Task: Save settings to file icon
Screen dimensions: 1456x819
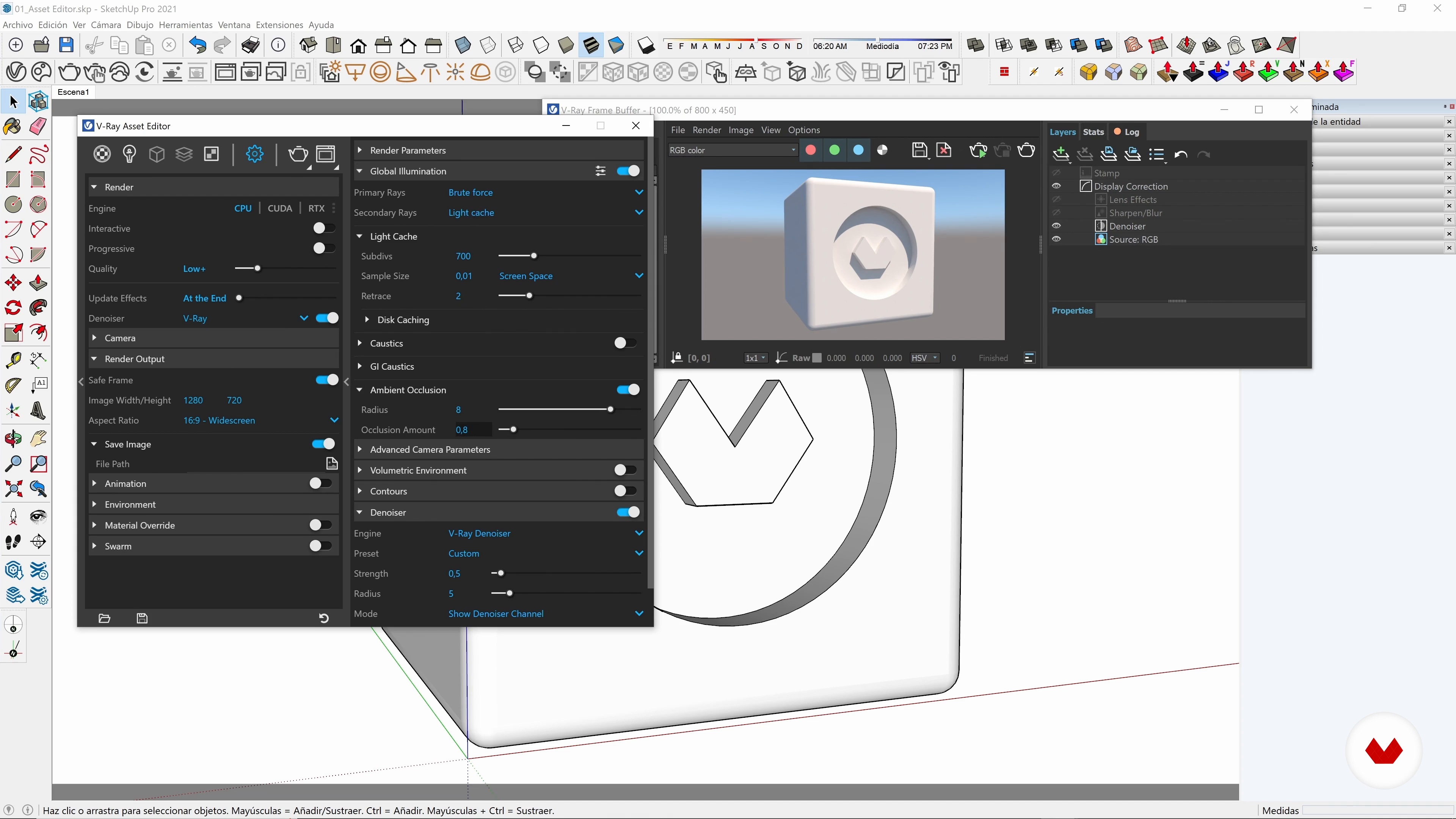Action: (x=143, y=618)
